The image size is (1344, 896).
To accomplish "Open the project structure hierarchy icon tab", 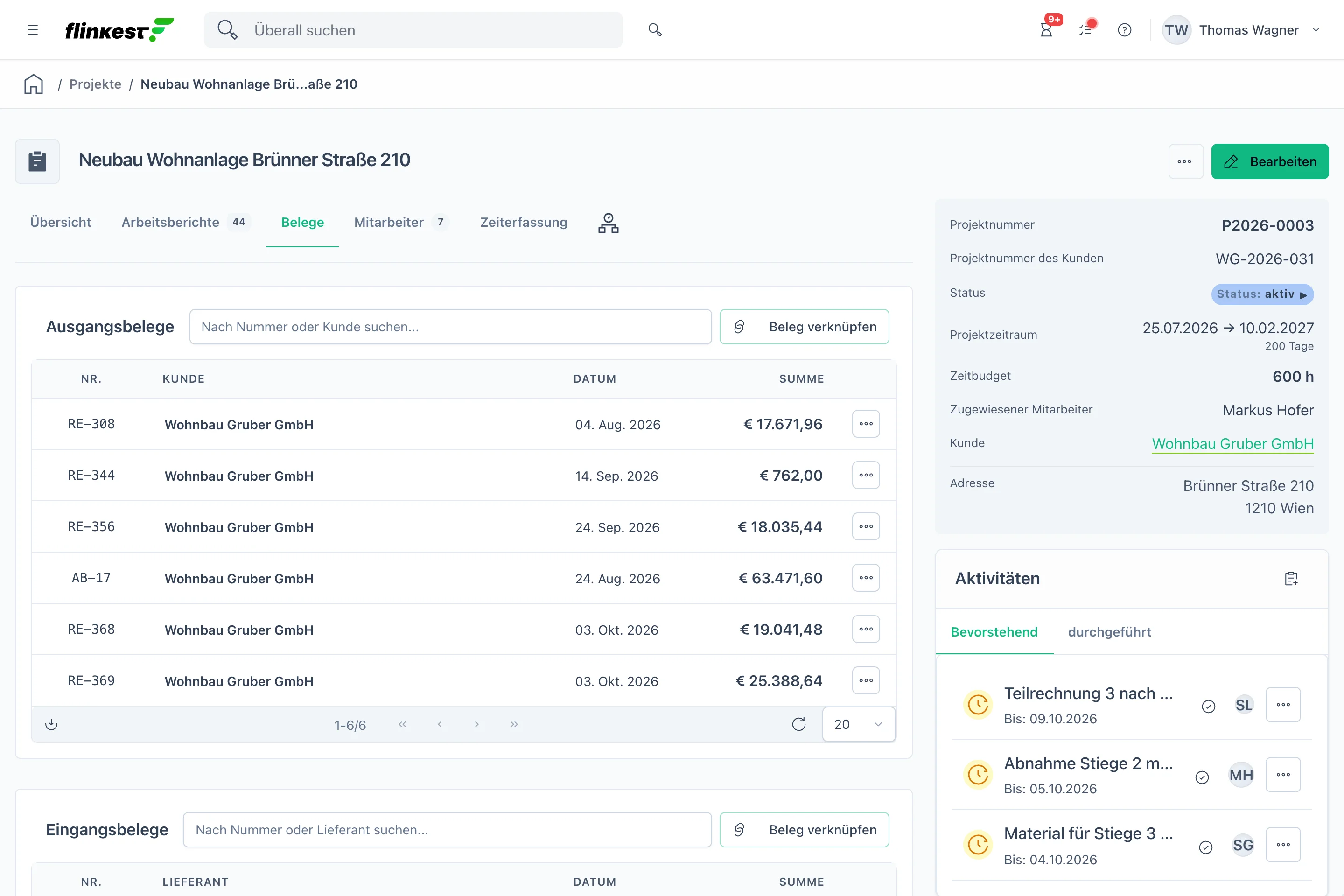I will click(x=608, y=223).
